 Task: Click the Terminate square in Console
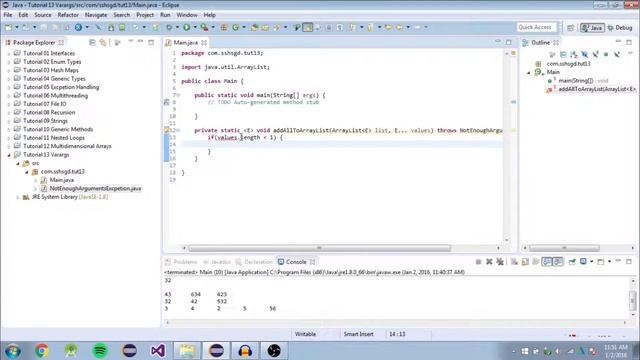coord(478,262)
